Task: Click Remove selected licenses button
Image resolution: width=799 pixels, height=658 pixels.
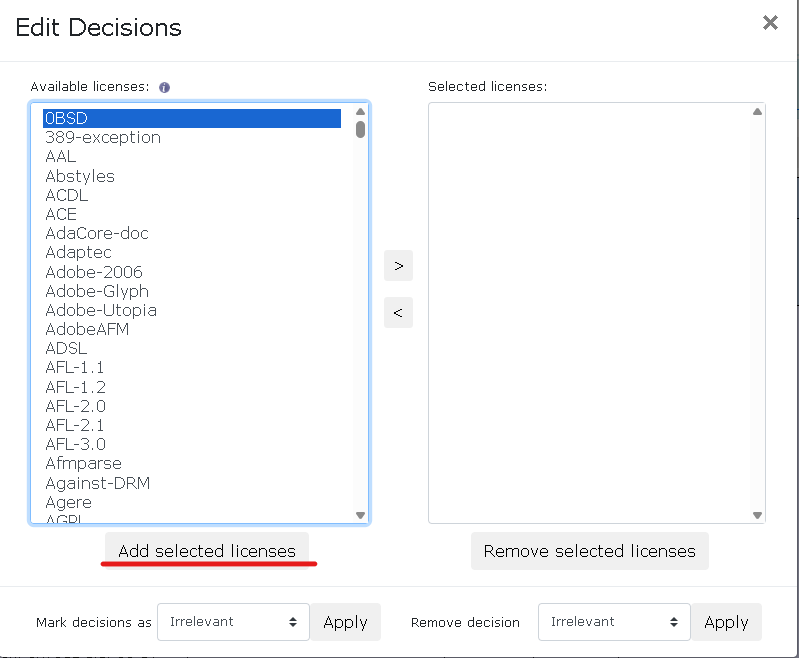Action: coord(589,551)
